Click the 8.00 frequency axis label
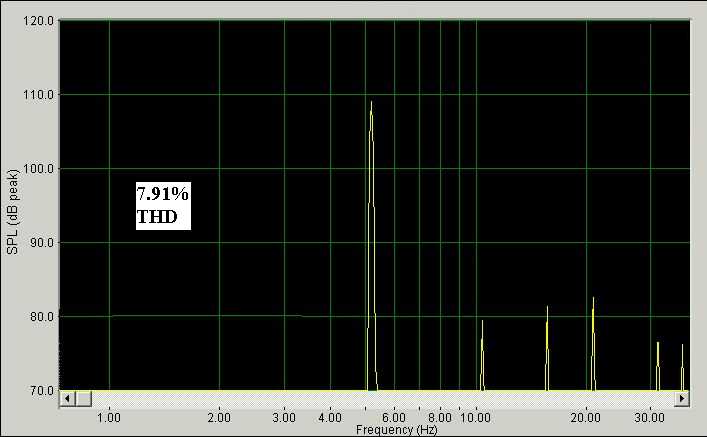707x437 pixels. [x=440, y=418]
